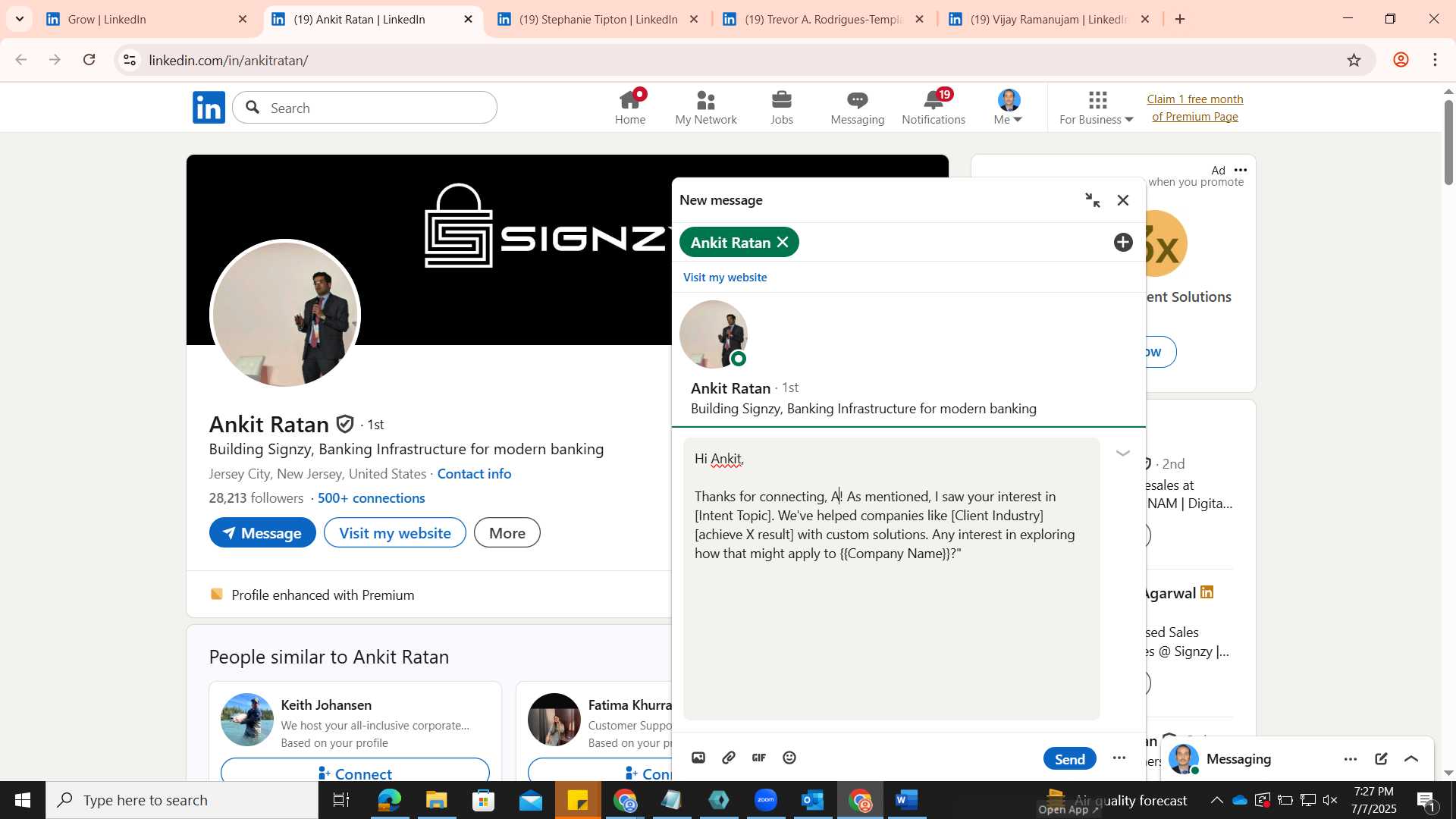Click Claim 1 free month of Premium link

pos(1195,108)
